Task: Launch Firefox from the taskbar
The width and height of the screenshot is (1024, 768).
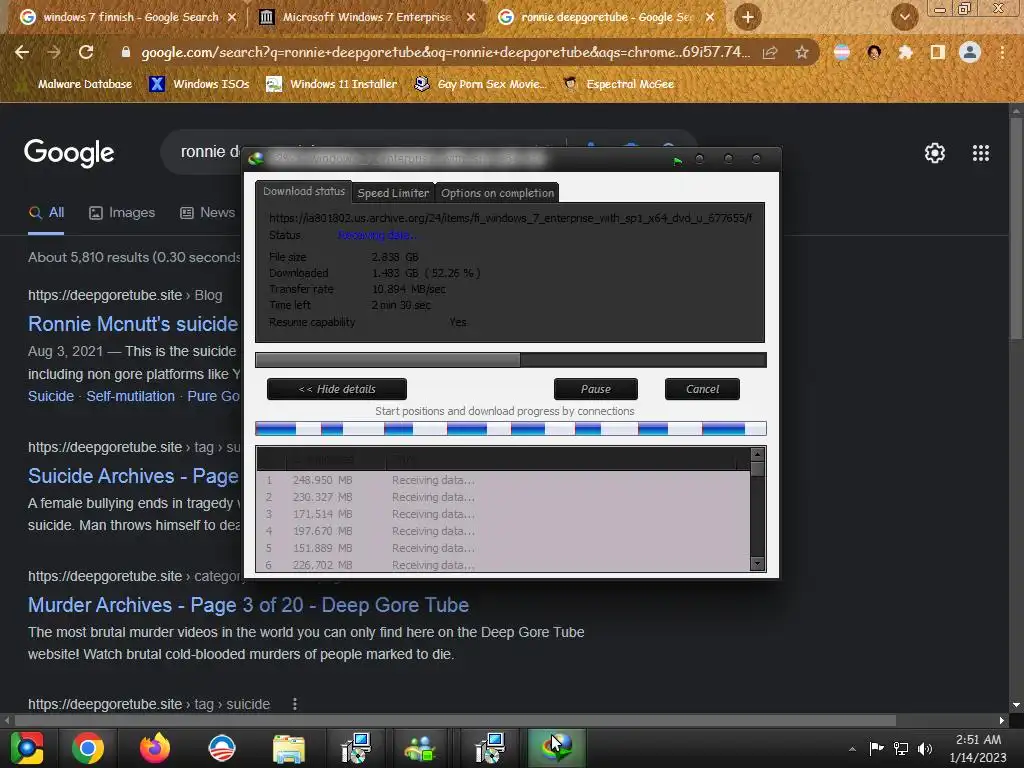Action: (155, 748)
